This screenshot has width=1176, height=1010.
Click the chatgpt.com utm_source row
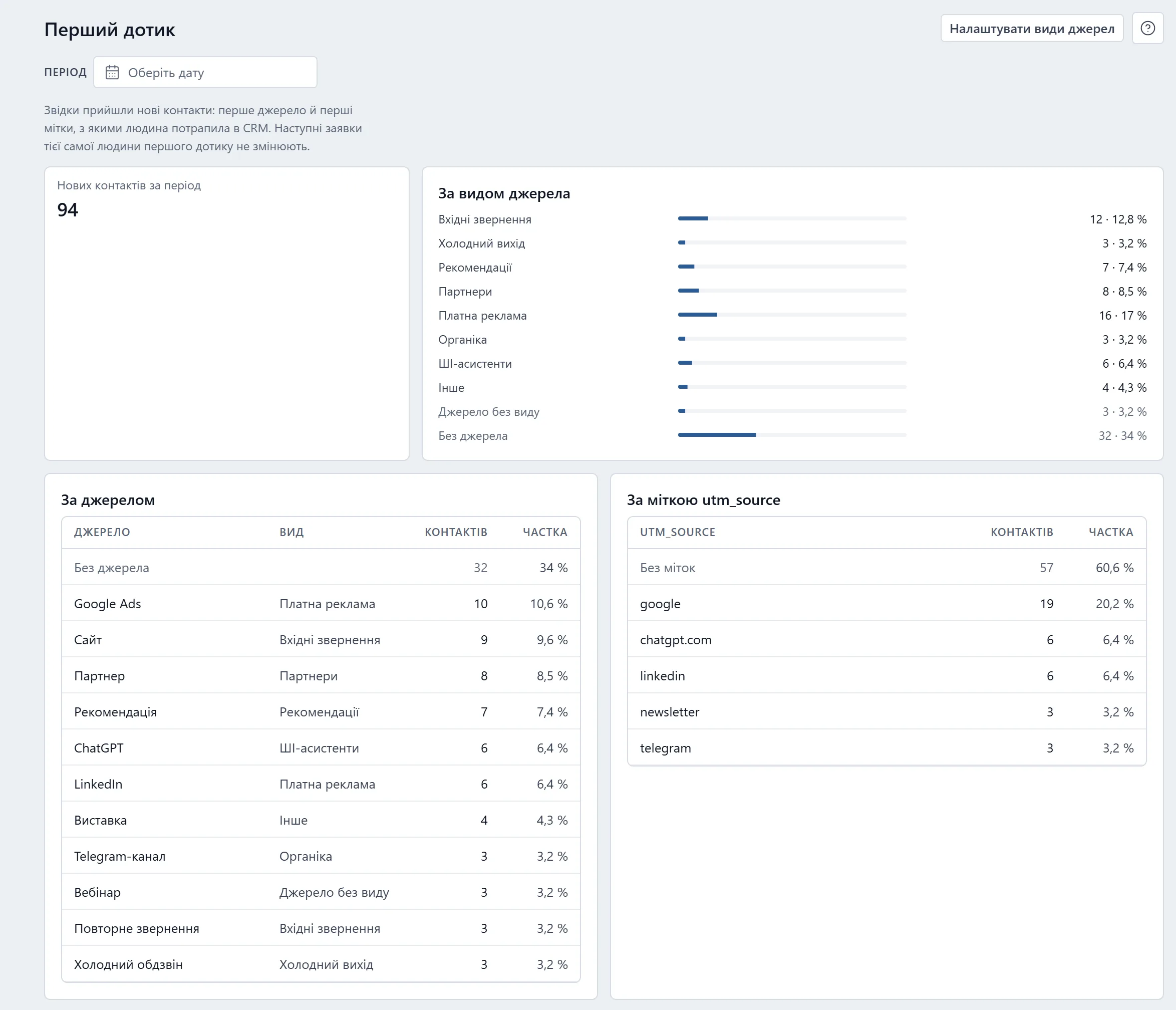pyautogui.click(x=887, y=640)
